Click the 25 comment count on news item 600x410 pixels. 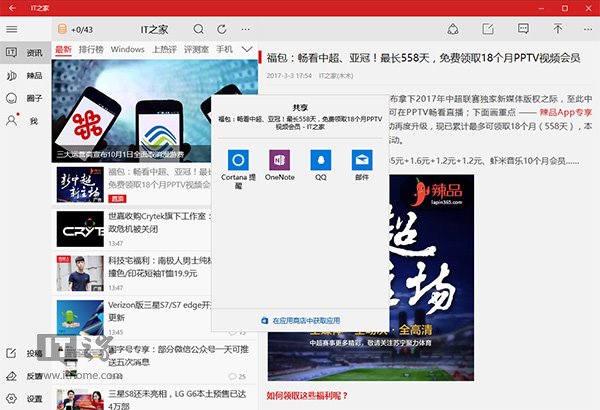click(x=237, y=377)
